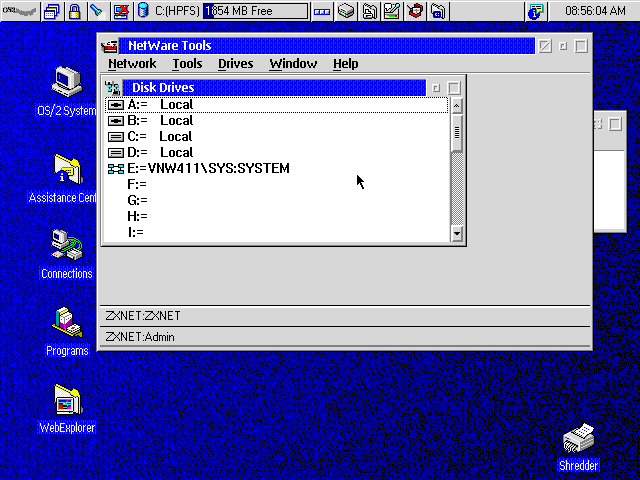
Task: Select the Programs desktop icon
Action: (67, 332)
